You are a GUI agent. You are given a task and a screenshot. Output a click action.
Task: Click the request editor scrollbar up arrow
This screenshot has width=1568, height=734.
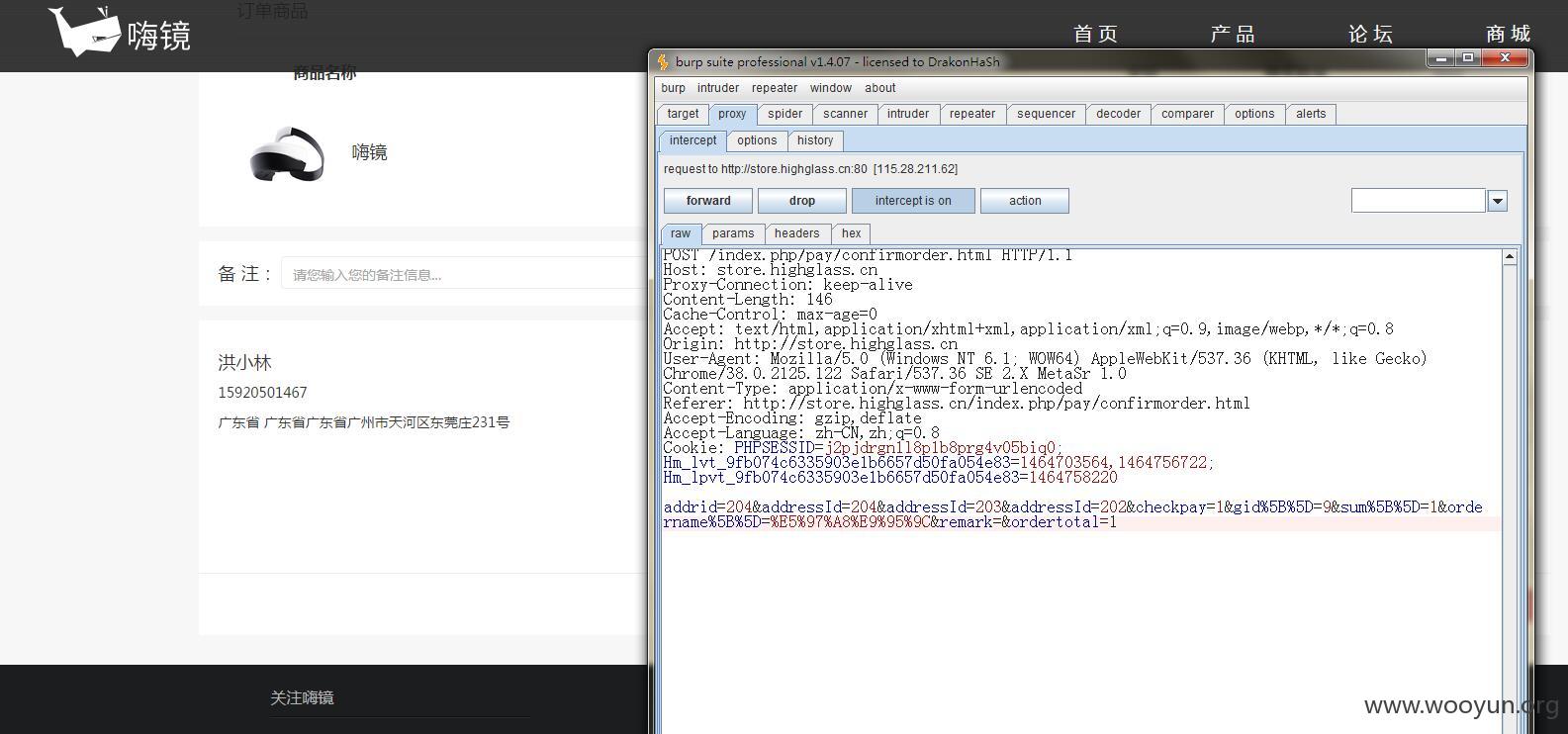1510,257
